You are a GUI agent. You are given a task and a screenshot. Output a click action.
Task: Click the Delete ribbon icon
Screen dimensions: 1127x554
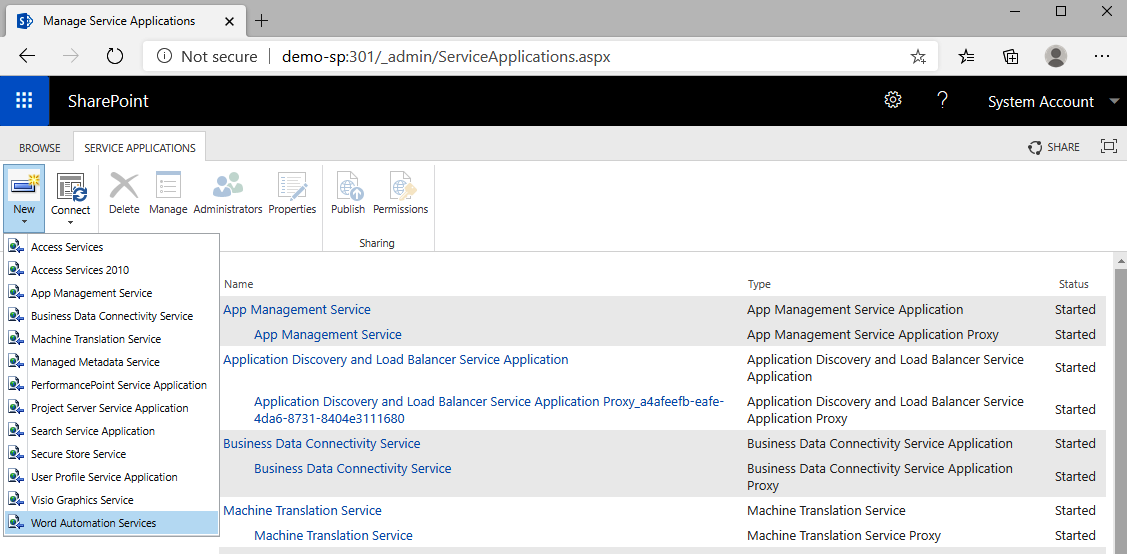[124, 185]
